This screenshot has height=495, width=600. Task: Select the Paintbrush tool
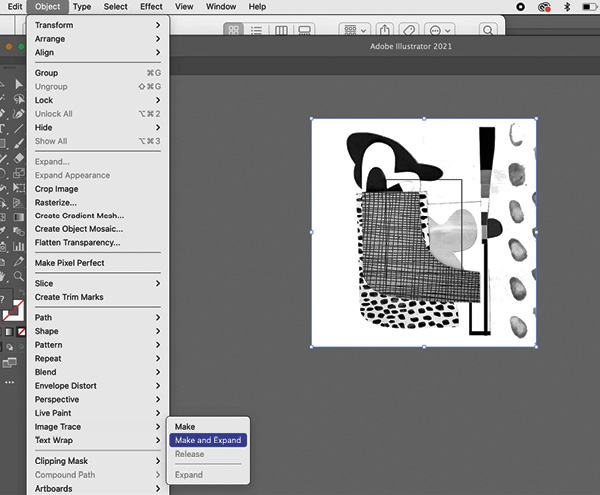point(18,143)
